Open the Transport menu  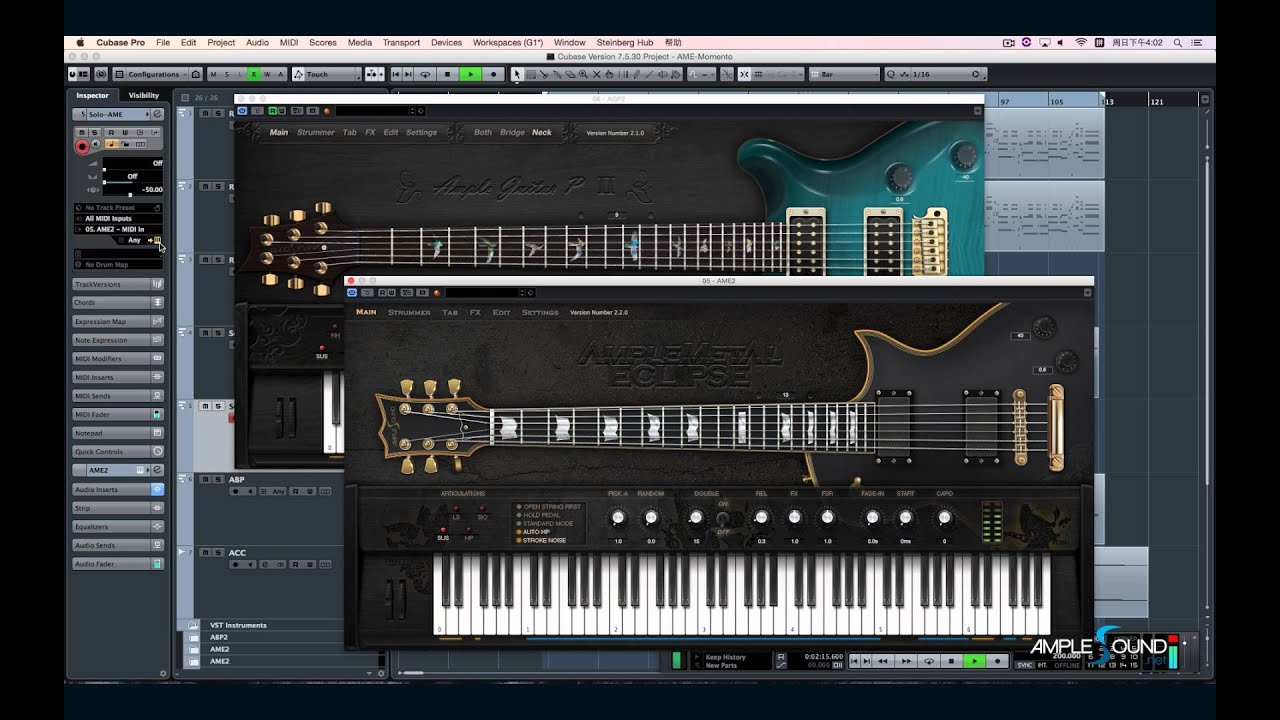pyautogui.click(x=401, y=43)
